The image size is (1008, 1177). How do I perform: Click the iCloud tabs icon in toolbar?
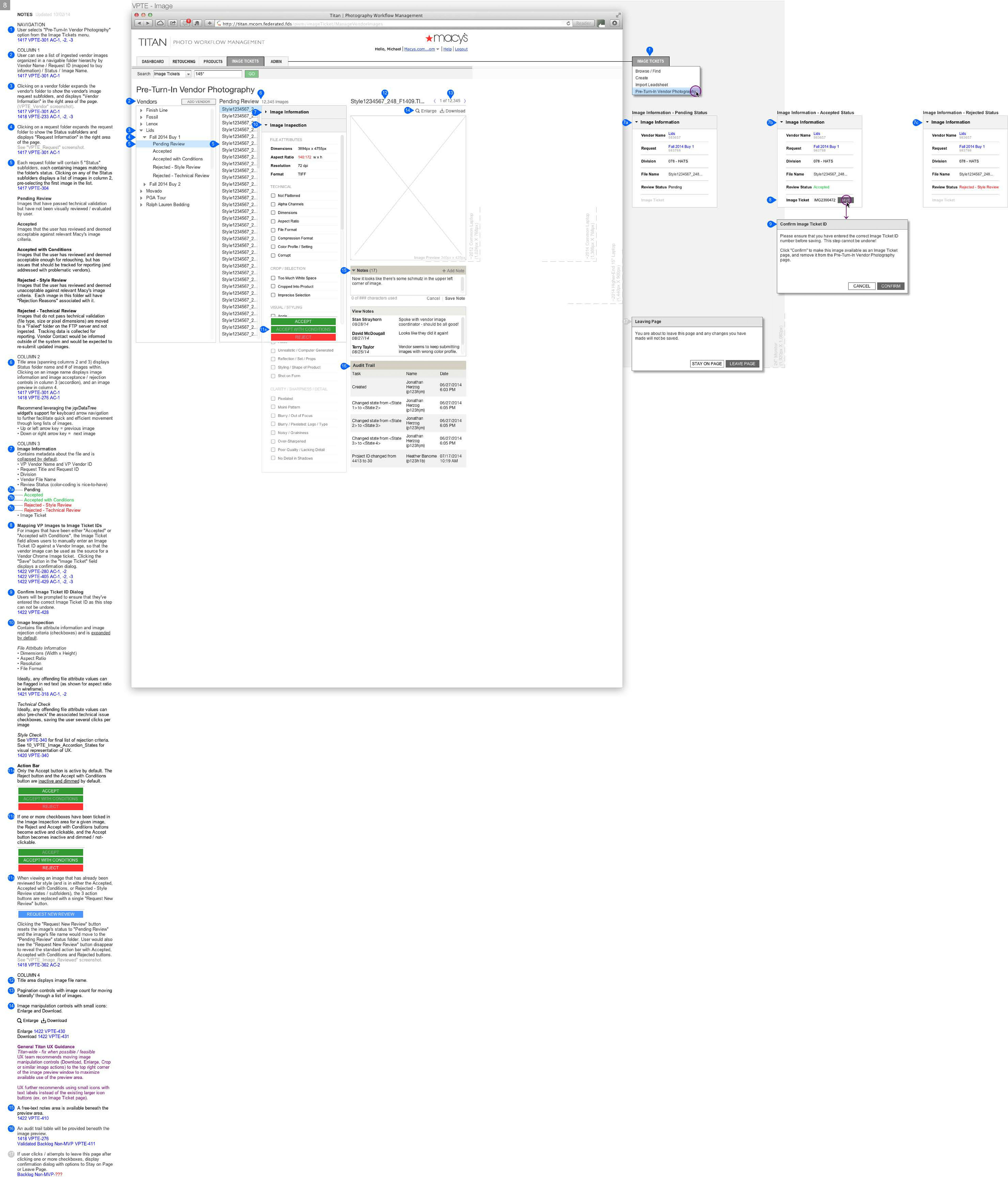[160, 23]
